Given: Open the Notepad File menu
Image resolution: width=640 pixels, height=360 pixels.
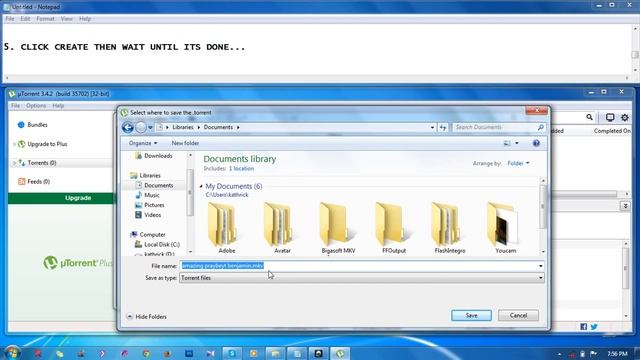Looking at the screenshot, I should 10,19.
